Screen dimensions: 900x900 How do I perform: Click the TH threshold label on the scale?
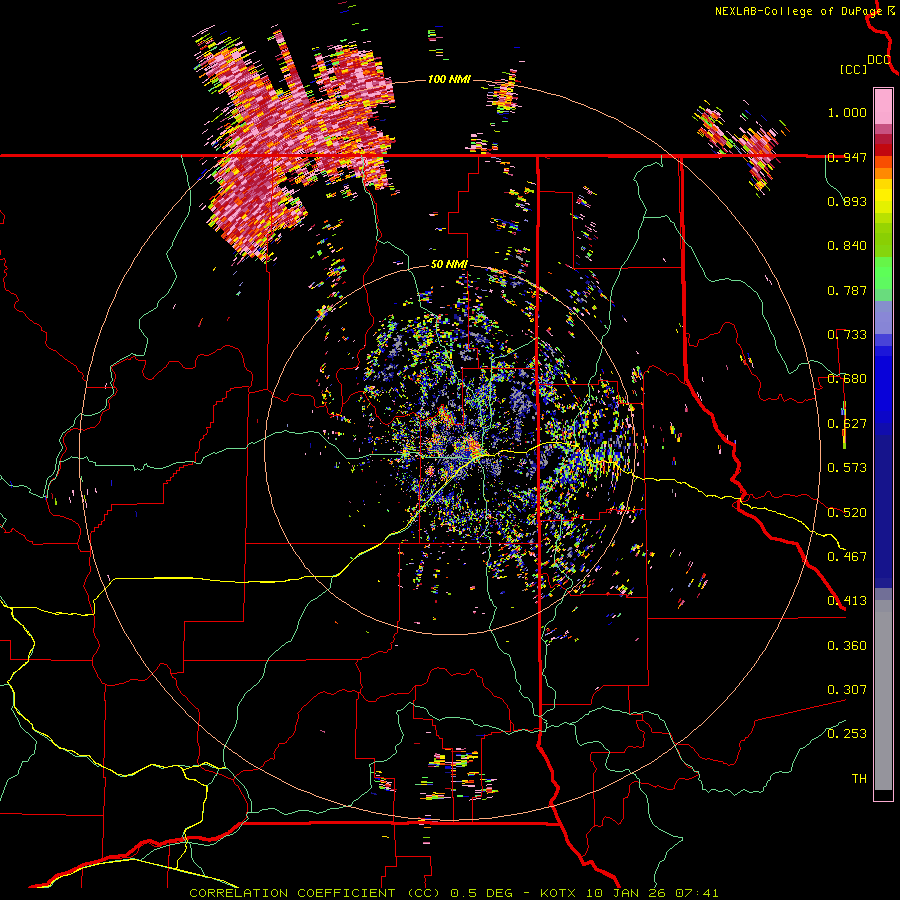859,779
